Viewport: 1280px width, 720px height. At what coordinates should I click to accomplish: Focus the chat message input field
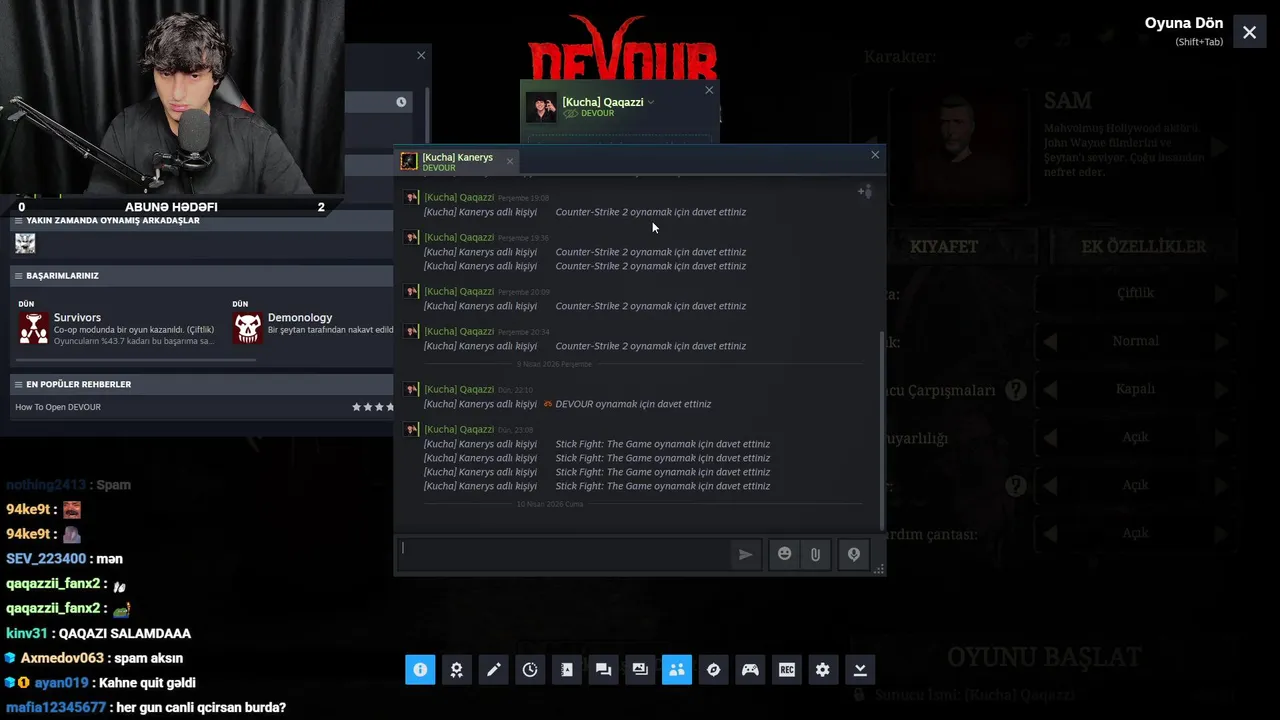[x=563, y=554]
